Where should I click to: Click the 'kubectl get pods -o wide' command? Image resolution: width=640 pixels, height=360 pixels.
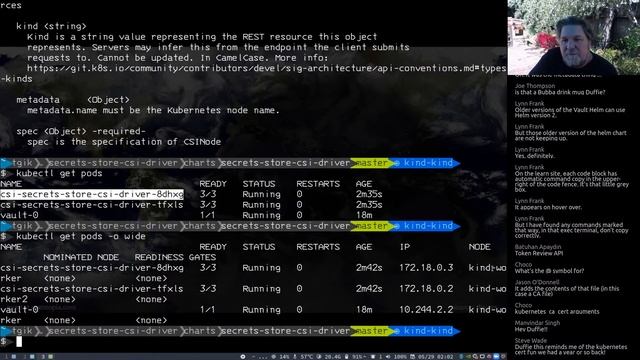tap(81, 236)
